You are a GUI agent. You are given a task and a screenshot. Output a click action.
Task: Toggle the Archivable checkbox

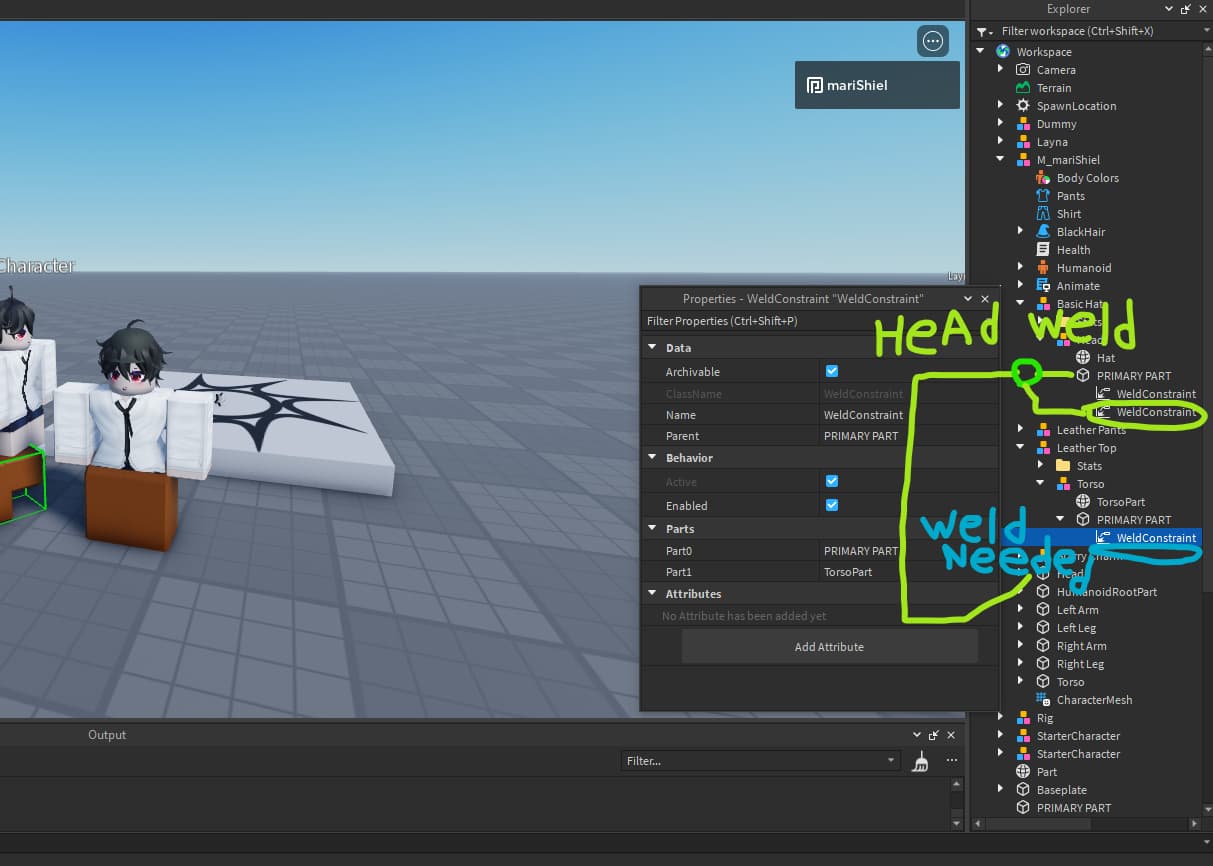click(832, 371)
